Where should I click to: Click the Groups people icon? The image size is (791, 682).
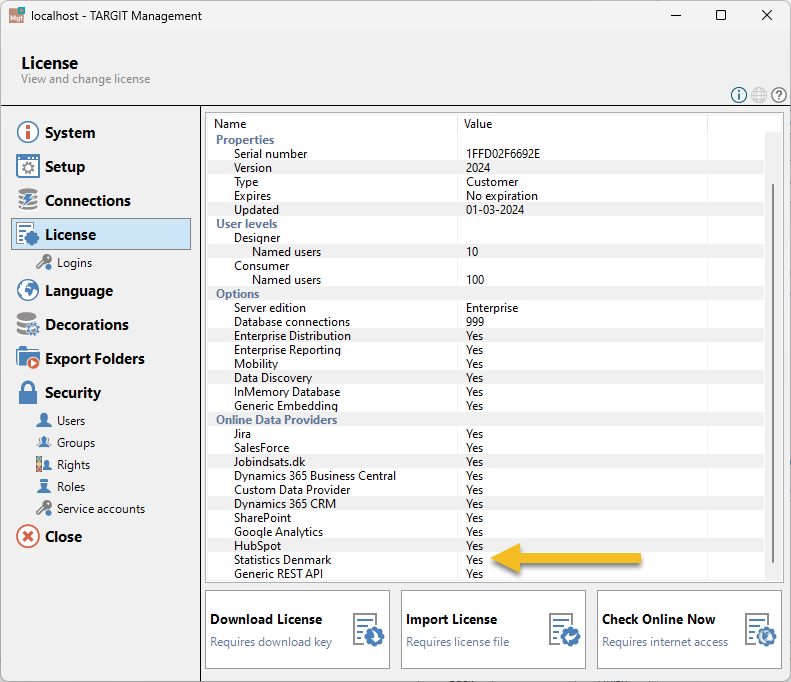pyautogui.click(x=44, y=442)
